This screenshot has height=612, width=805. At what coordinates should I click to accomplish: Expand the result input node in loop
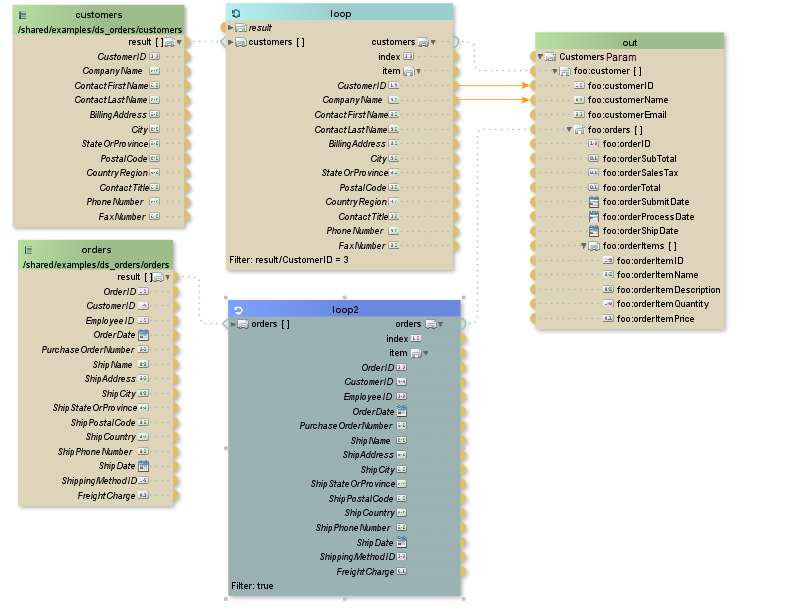231,28
